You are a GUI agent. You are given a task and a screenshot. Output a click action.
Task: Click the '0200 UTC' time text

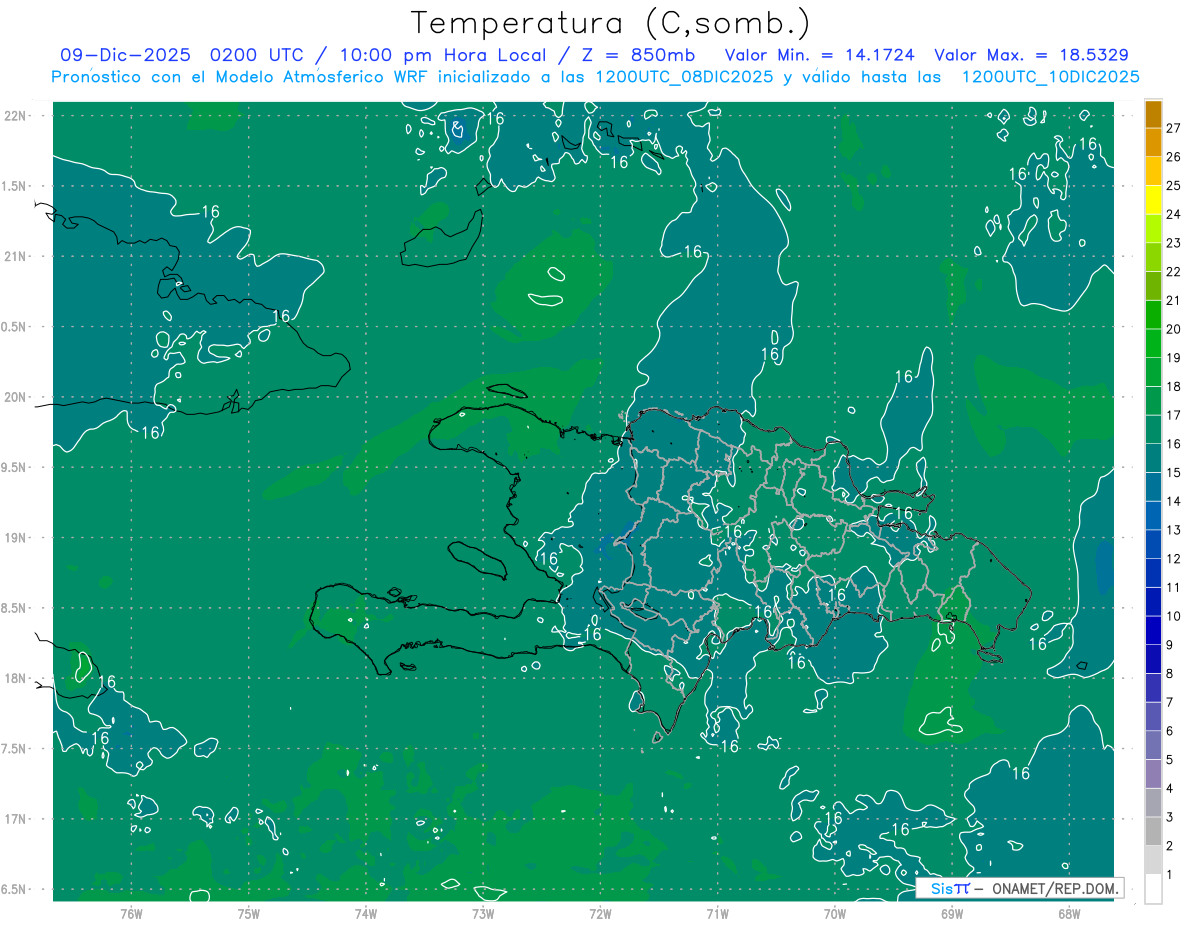pyautogui.click(x=258, y=55)
